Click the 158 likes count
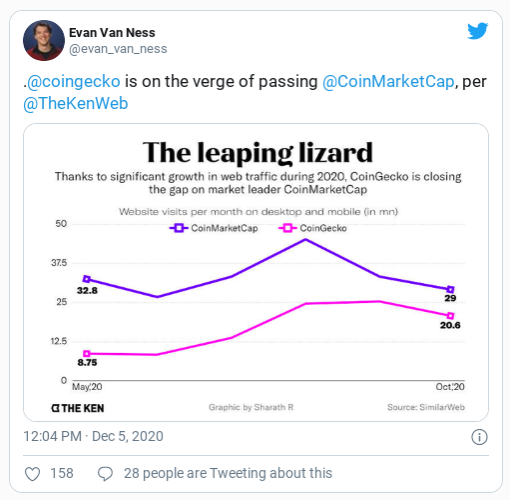 coord(62,473)
